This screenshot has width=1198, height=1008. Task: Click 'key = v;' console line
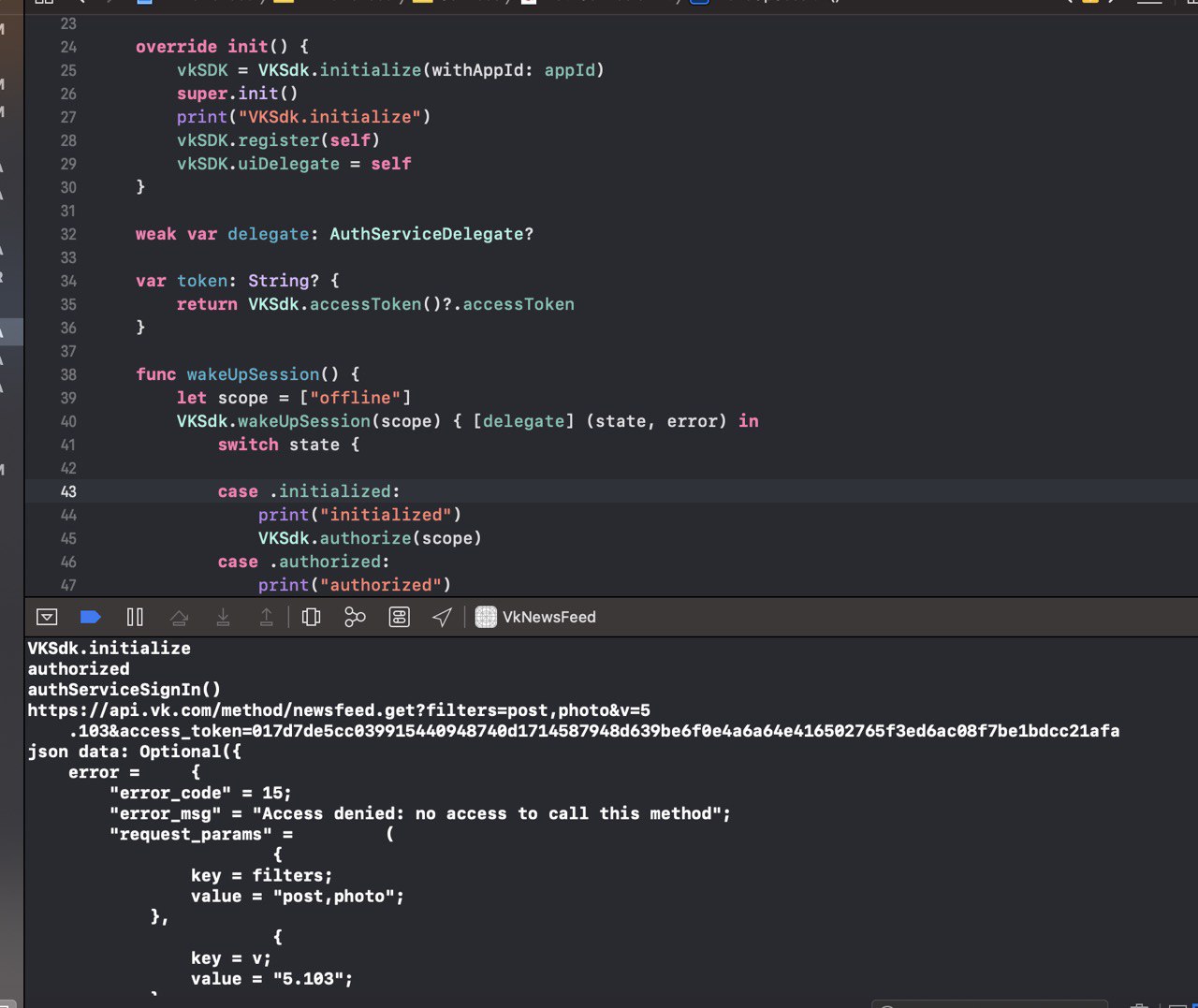(x=231, y=957)
